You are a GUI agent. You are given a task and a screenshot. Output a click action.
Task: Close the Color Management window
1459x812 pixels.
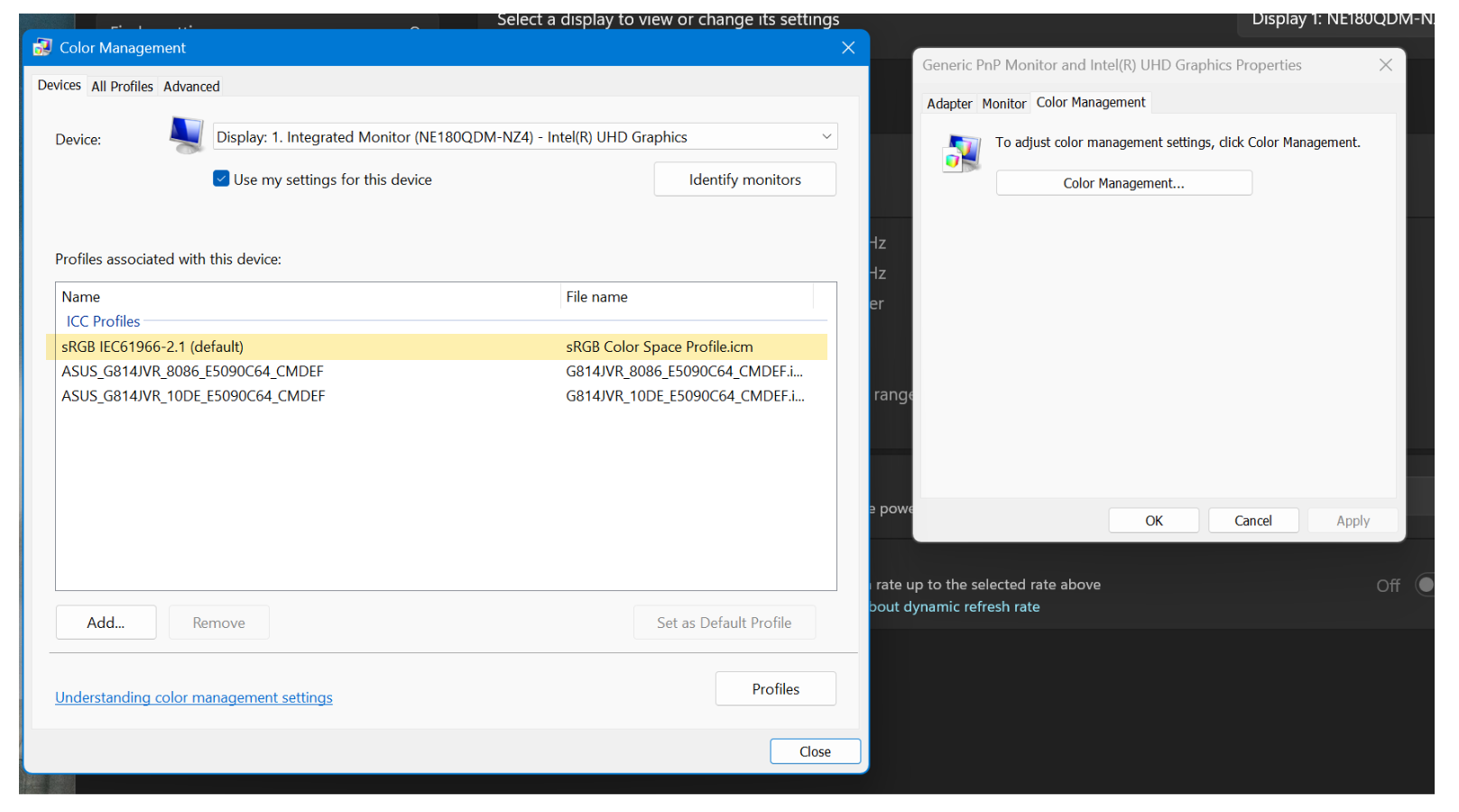click(x=848, y=48)
